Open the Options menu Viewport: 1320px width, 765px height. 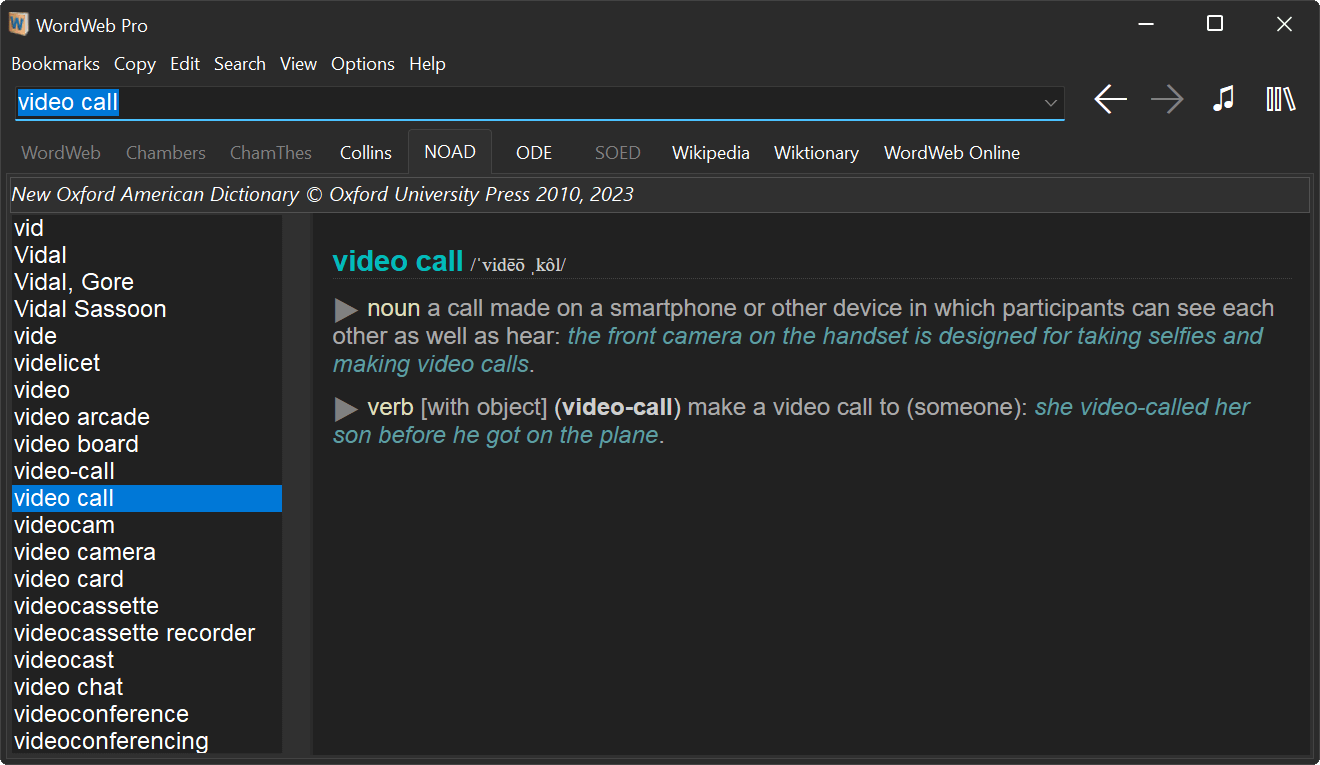pyautogui.click(x=362, y=63)
